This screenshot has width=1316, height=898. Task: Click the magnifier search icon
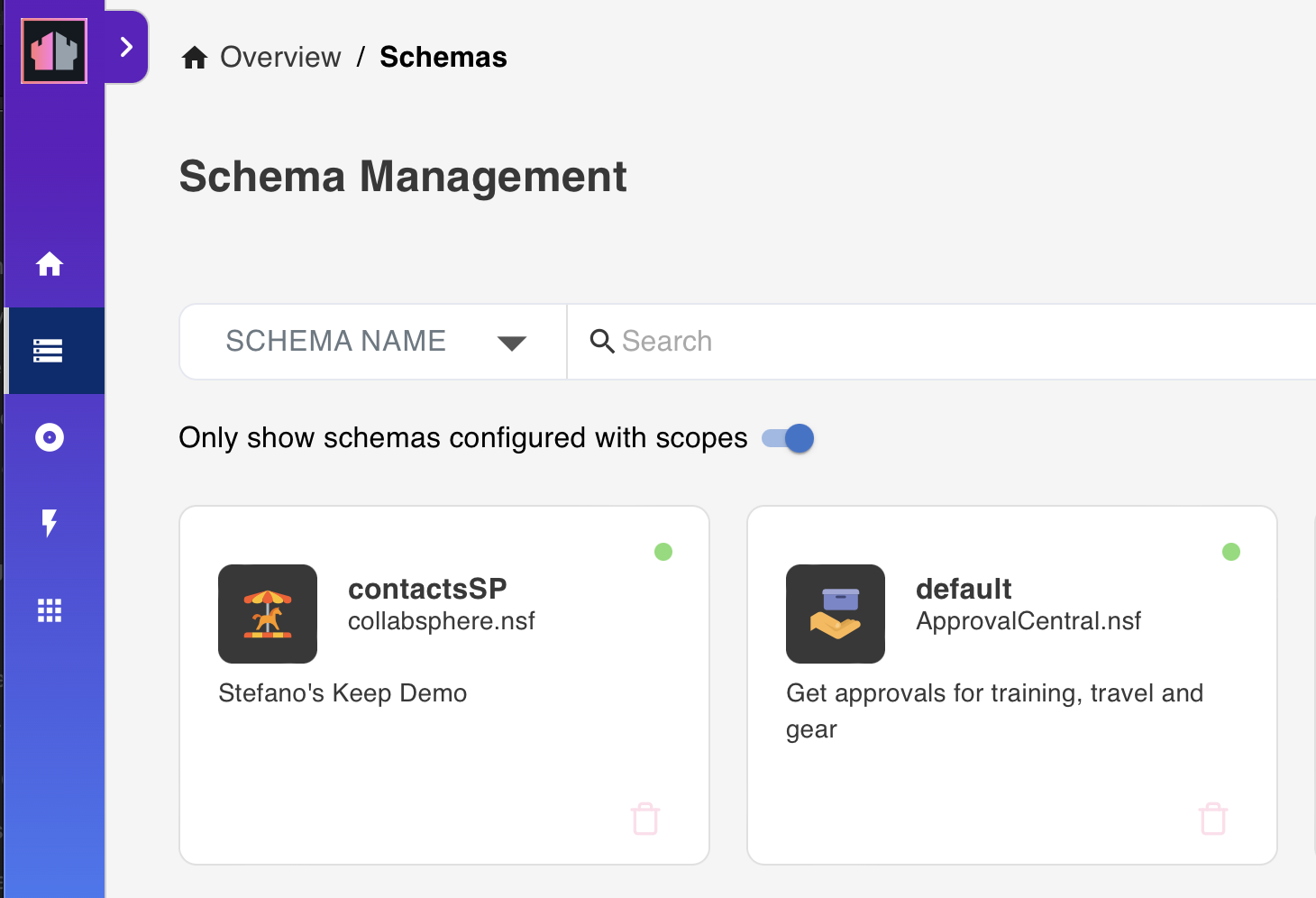click(602, 341)
